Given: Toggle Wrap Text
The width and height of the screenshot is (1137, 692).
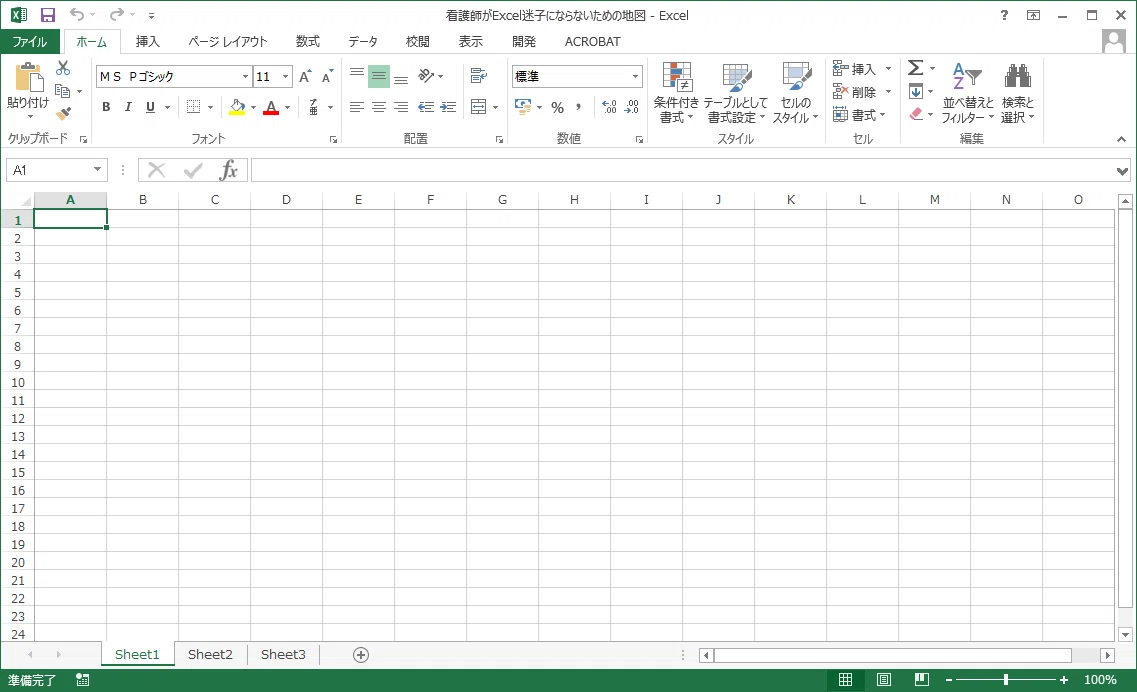Looking at the screenshot, I should (479, 75).
